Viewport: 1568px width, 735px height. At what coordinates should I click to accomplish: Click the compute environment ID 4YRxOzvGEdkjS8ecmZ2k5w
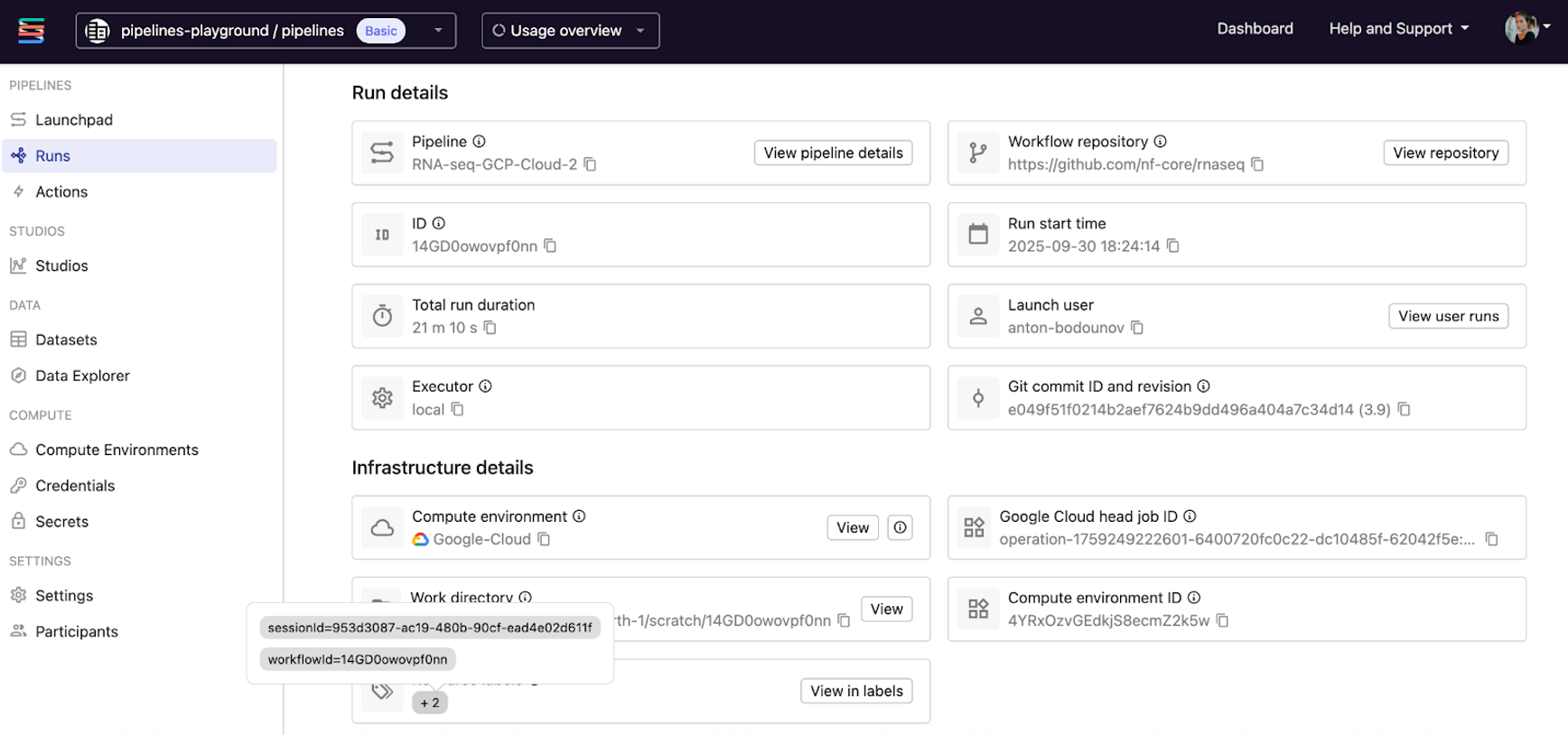[1108, 621]
